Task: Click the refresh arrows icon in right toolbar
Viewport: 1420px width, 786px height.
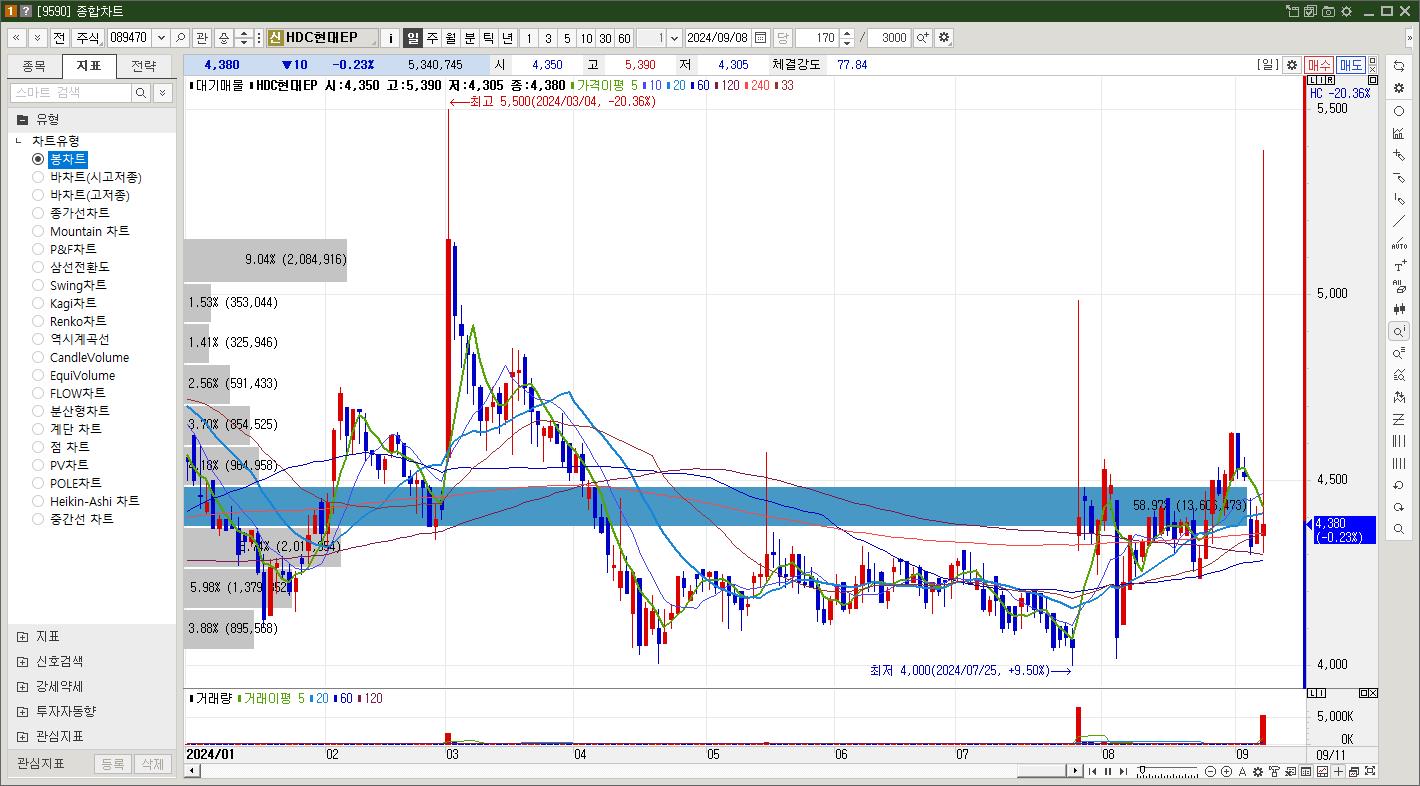Action: coord(1399,66)
